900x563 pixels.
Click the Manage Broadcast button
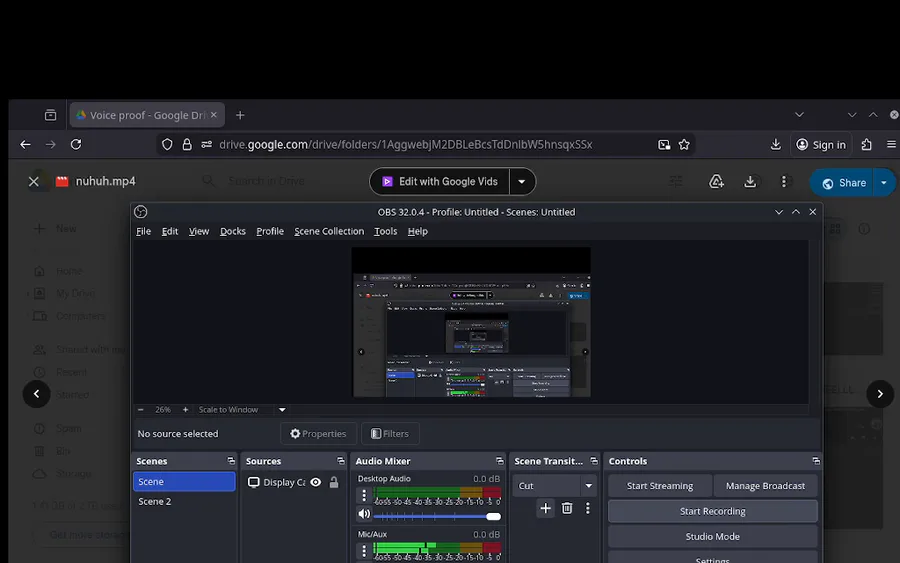point(765,486)
